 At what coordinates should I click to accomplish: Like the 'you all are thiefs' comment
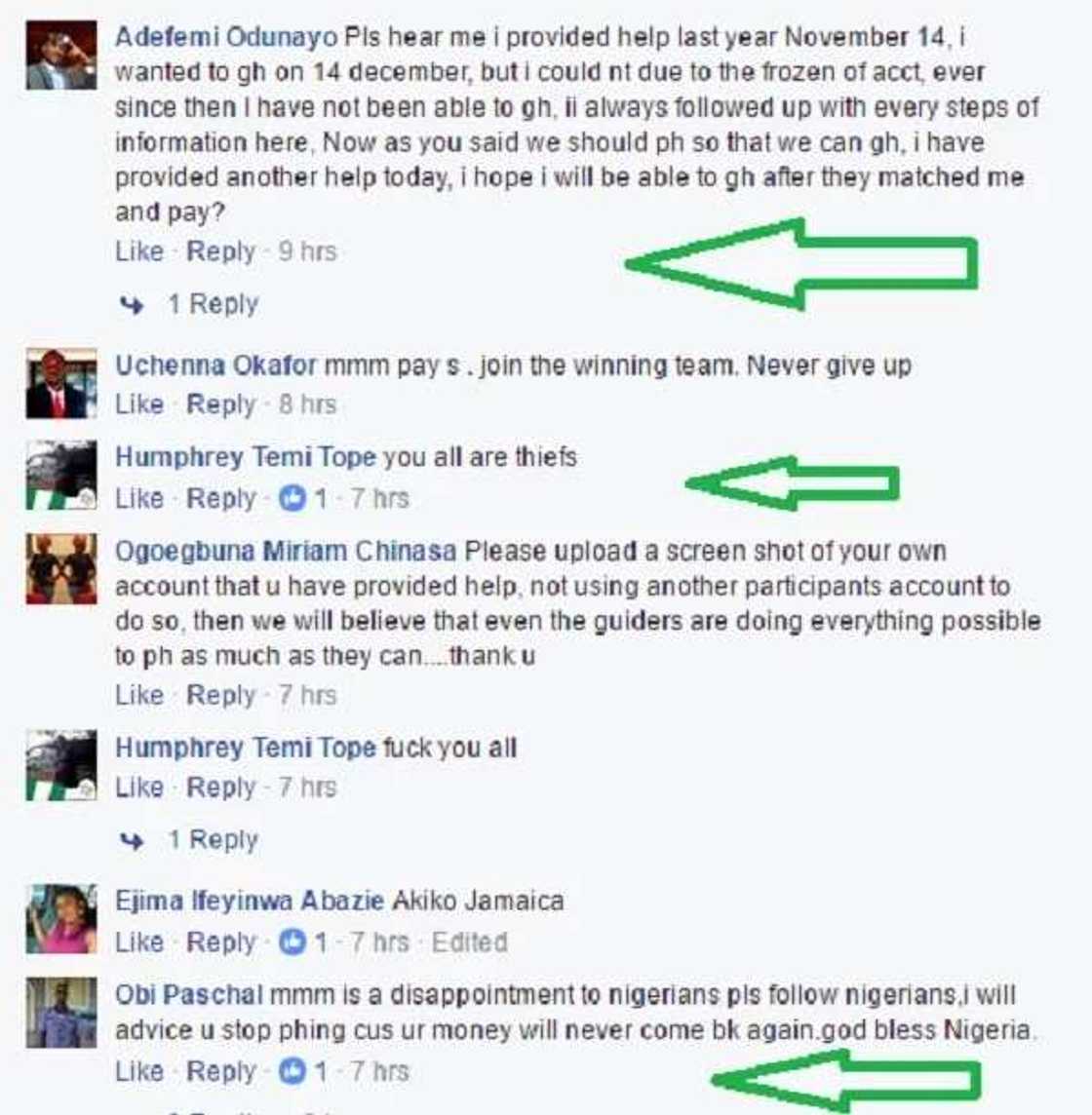(139, 498)
